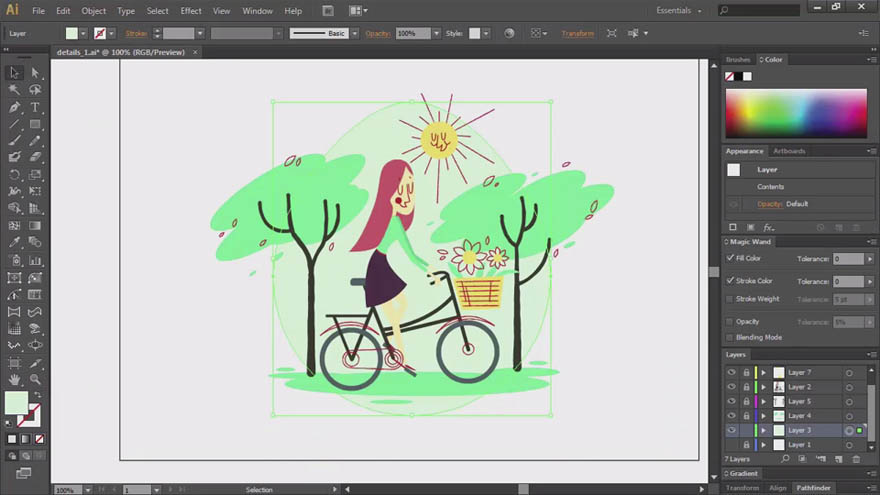Hide Layer 7 with eye icon
Screen dimensions: 880x495
point(731,372)
